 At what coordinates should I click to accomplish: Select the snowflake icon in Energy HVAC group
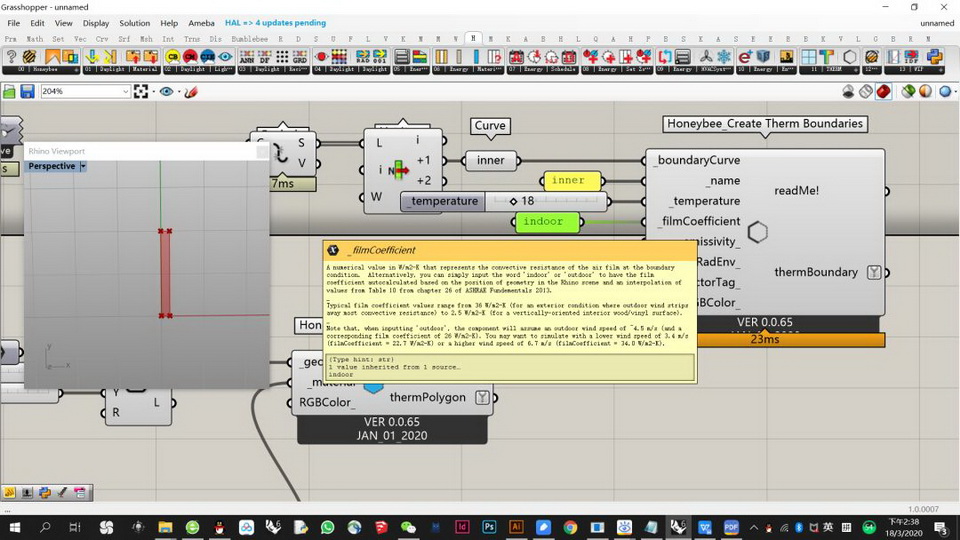pyautogui.click(x=723, y=57)
